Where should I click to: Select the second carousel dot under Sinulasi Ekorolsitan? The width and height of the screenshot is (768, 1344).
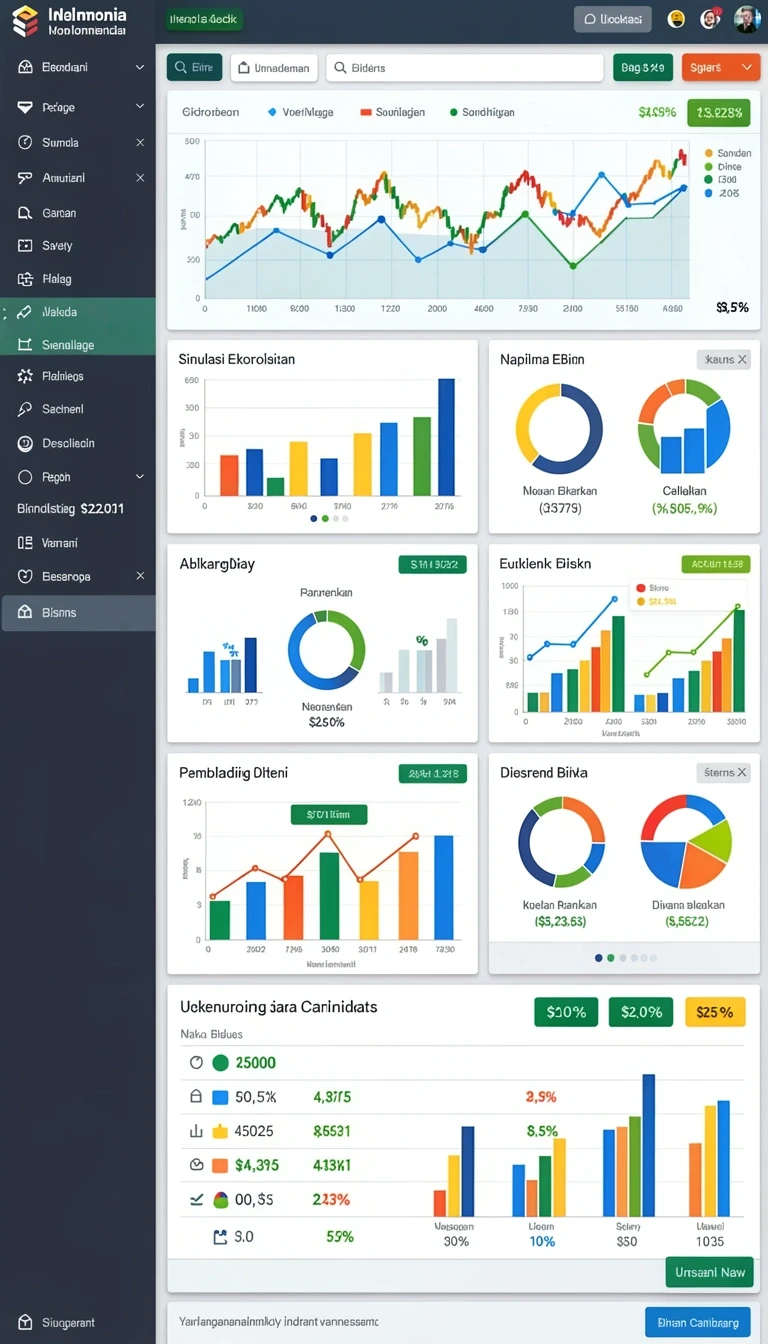[x=324, y=518]
